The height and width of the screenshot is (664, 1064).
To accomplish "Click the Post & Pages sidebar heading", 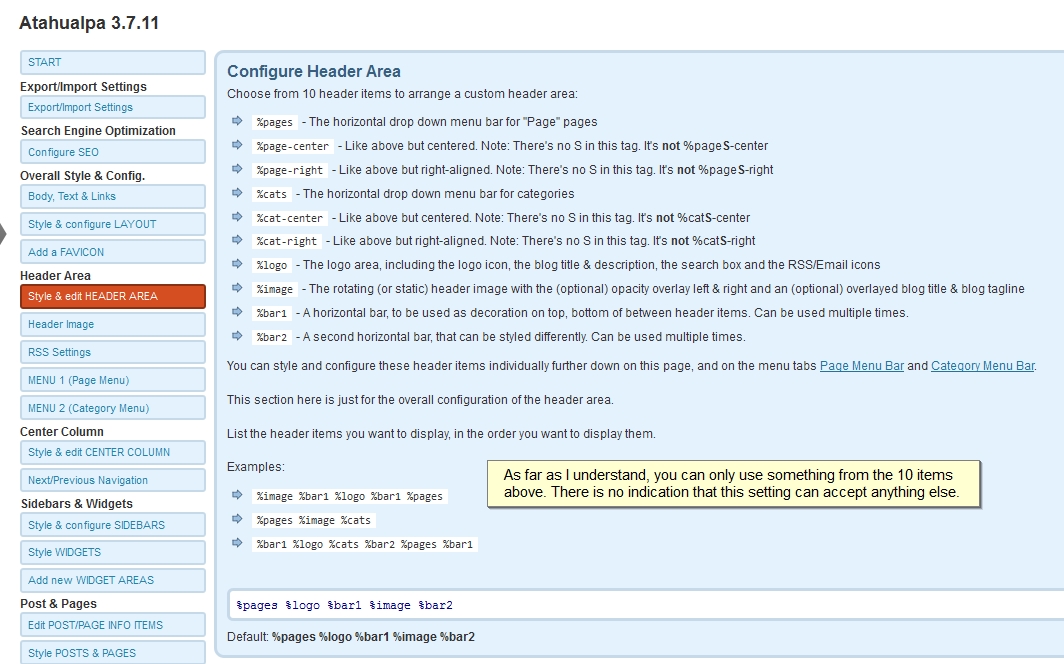I will (x=58, y=604).
